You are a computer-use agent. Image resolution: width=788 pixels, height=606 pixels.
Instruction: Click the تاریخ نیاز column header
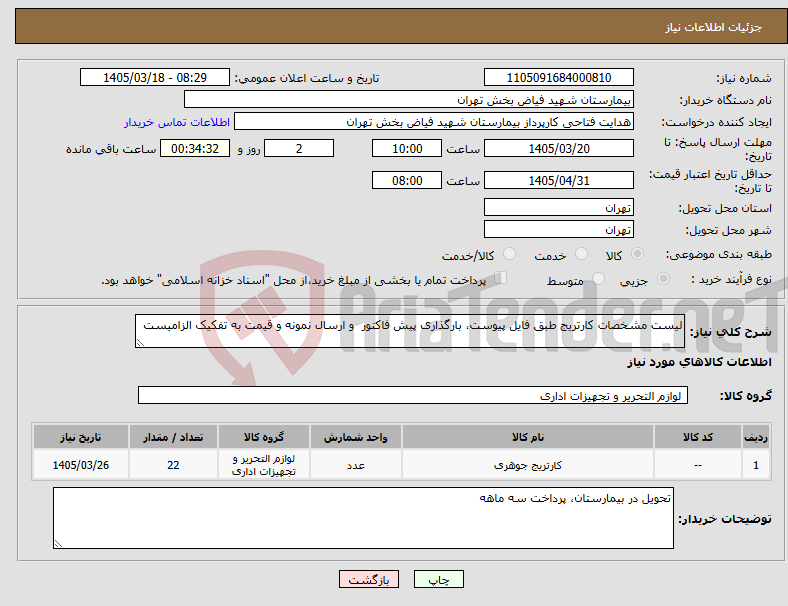81,437
